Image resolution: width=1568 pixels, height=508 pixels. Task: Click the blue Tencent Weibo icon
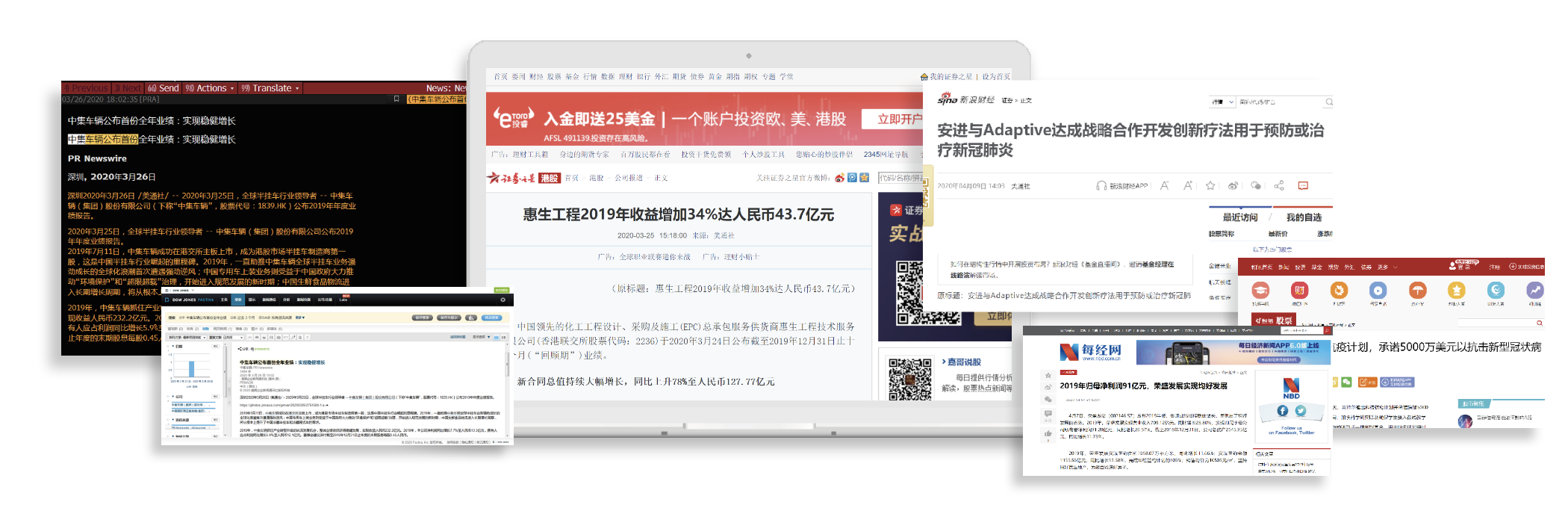click(x=852, y=178)
